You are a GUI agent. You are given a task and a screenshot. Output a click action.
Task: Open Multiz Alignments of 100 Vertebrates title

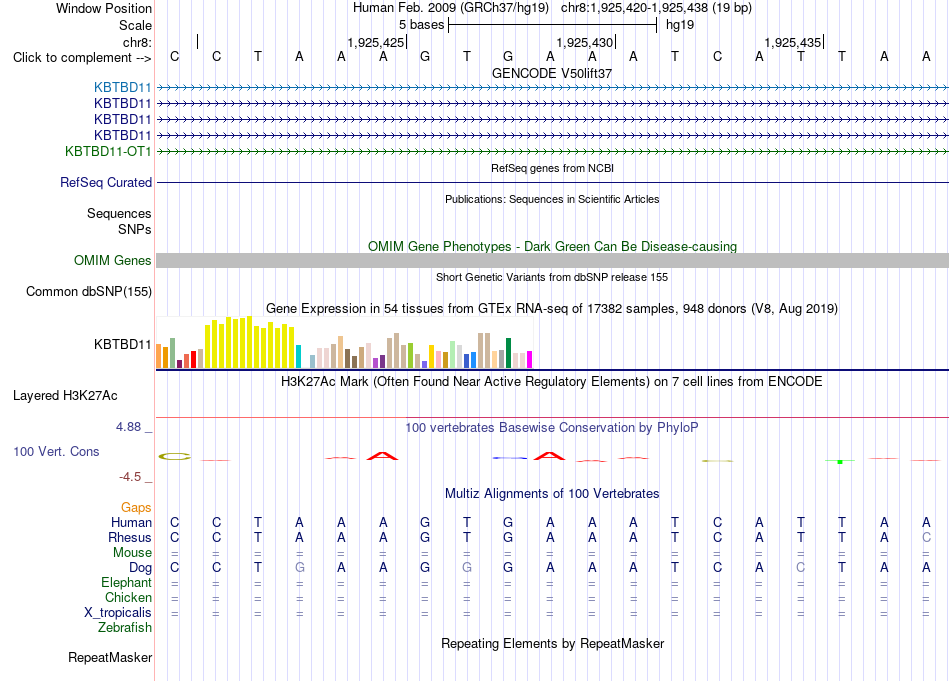pyautogui.click(x=552, y=494)
